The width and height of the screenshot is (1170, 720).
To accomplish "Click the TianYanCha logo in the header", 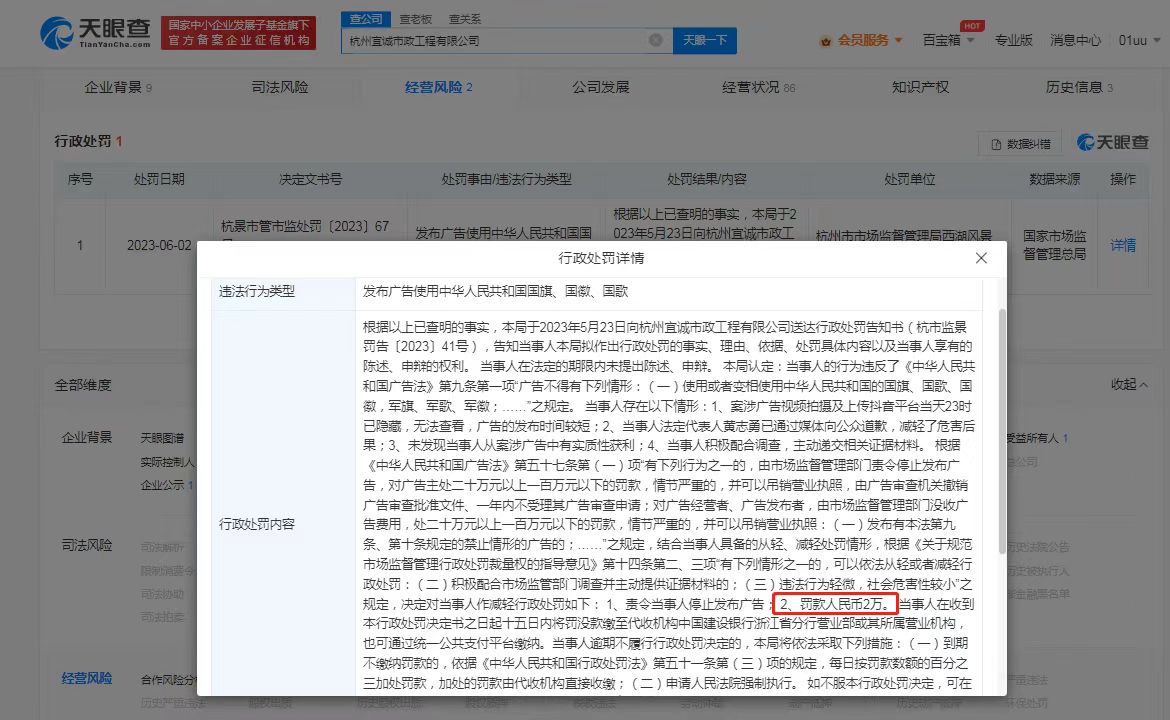I will point(95,33).
